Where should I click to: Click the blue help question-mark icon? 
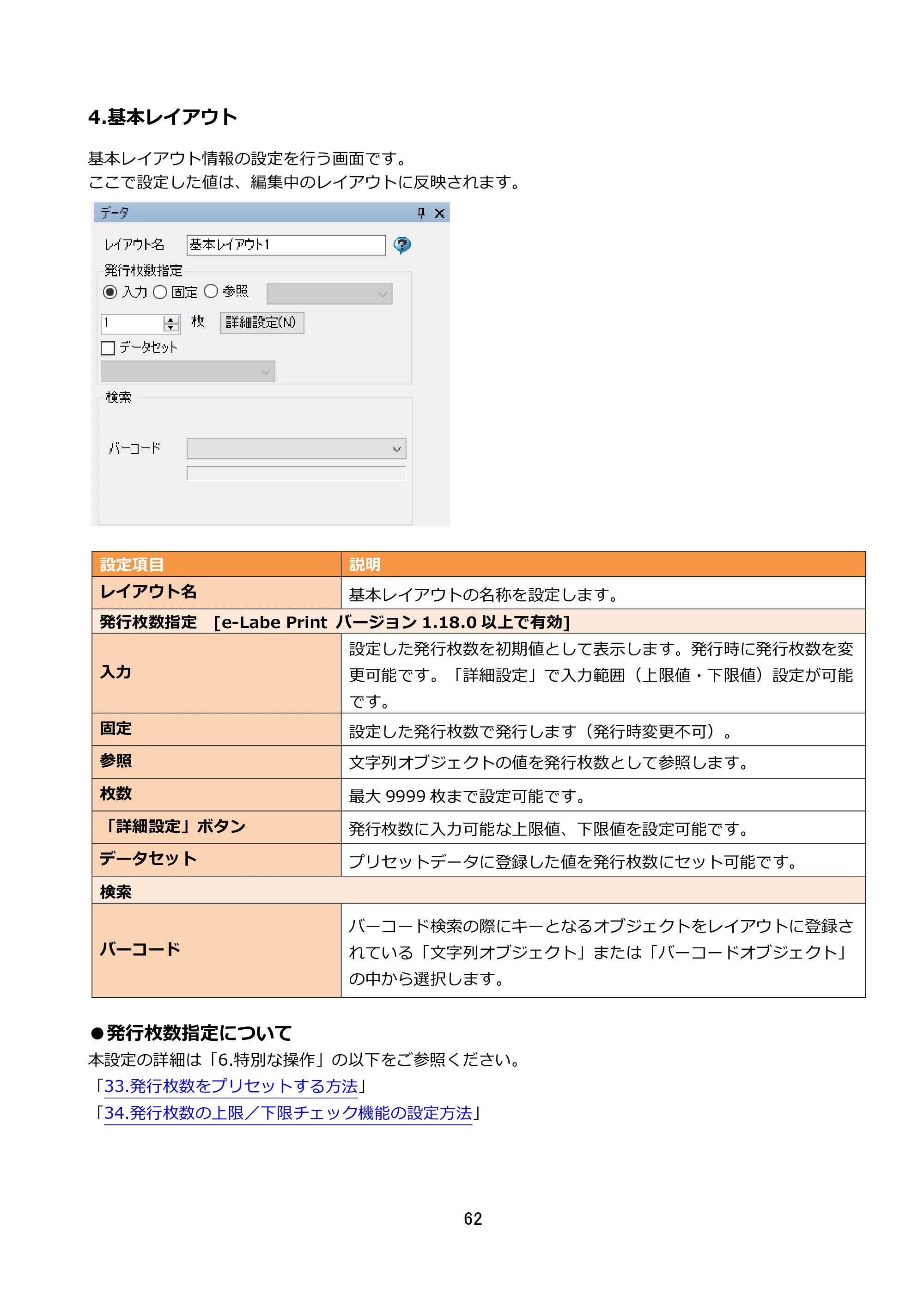pos(401,245)
